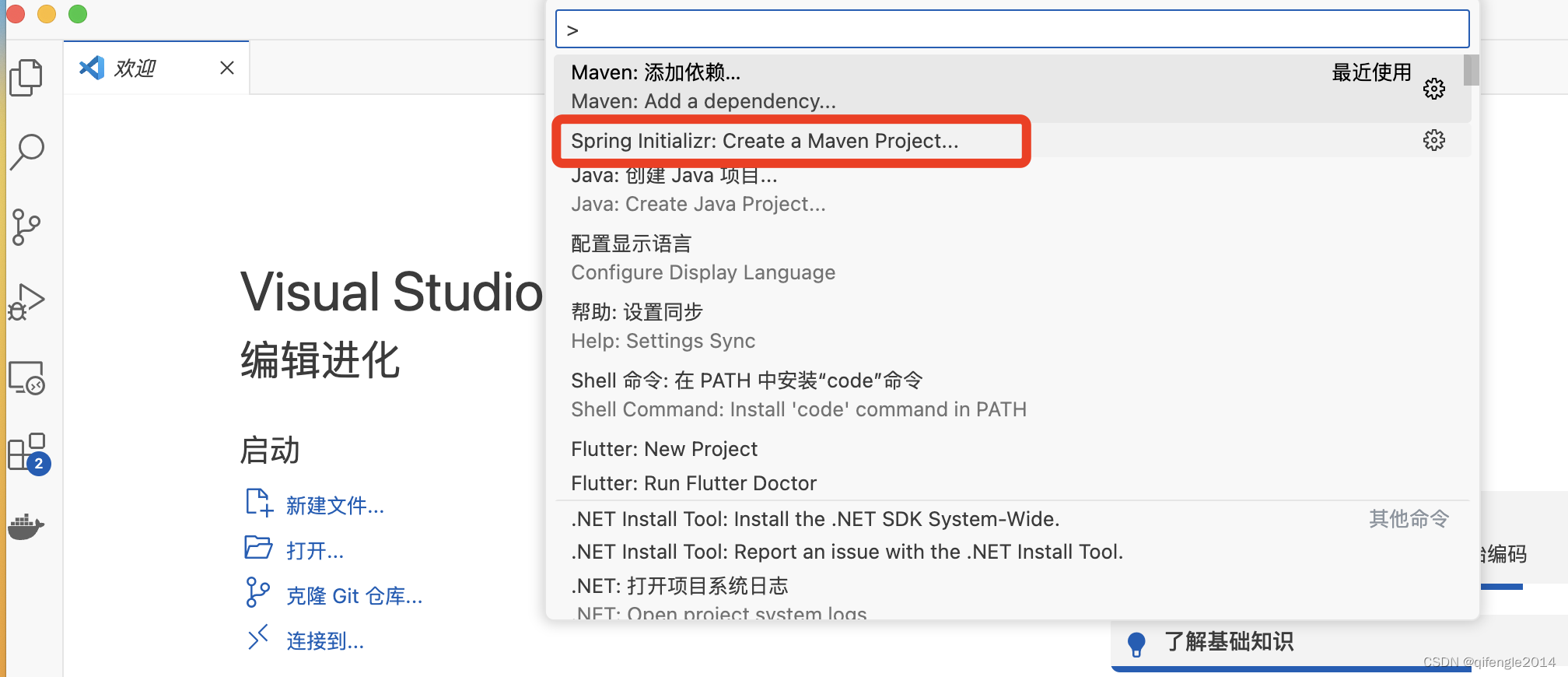Click the 克隆 Git 仓库... link

coord(355,596)
